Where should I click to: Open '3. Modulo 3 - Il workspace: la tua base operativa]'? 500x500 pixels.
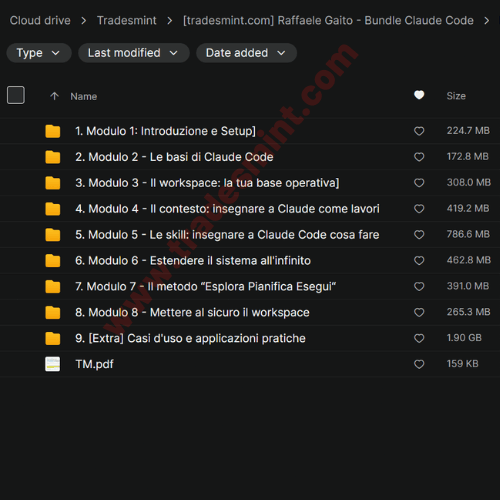point(207,183)
